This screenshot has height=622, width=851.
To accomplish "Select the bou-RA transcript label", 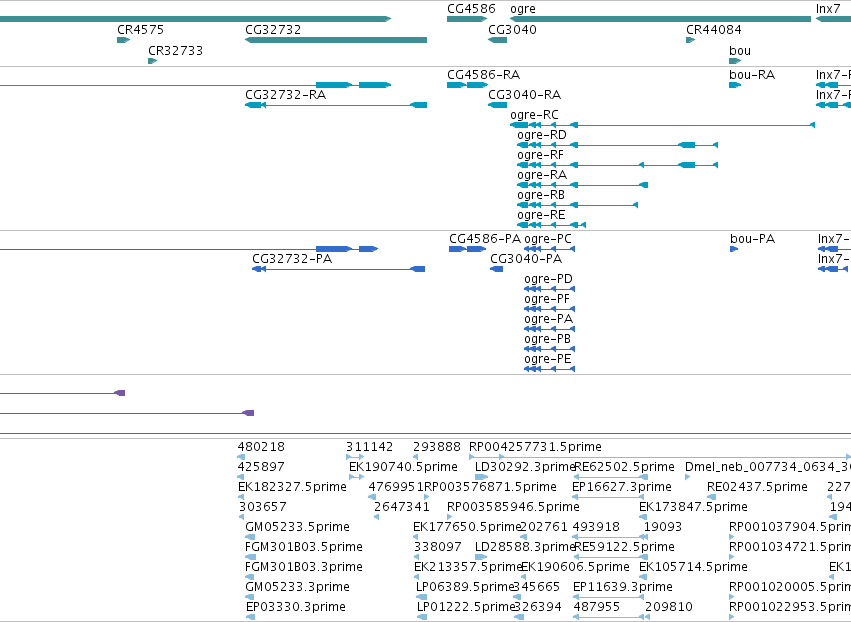I will (752, 75).
